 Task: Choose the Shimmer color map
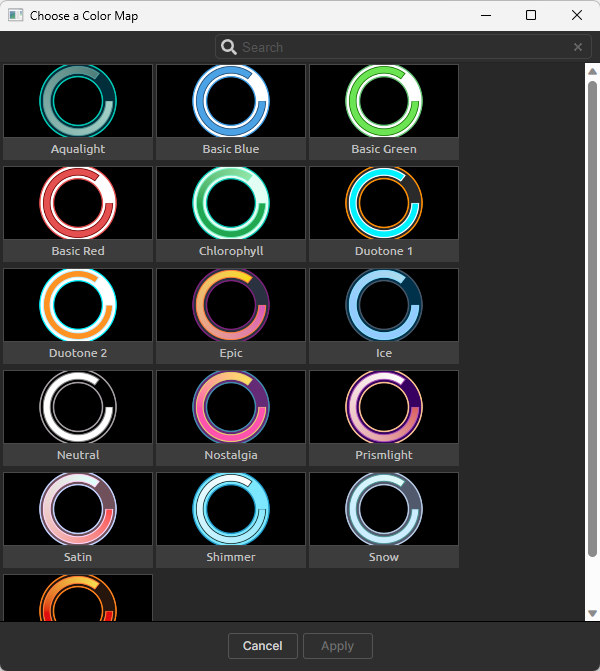point(231,520)
